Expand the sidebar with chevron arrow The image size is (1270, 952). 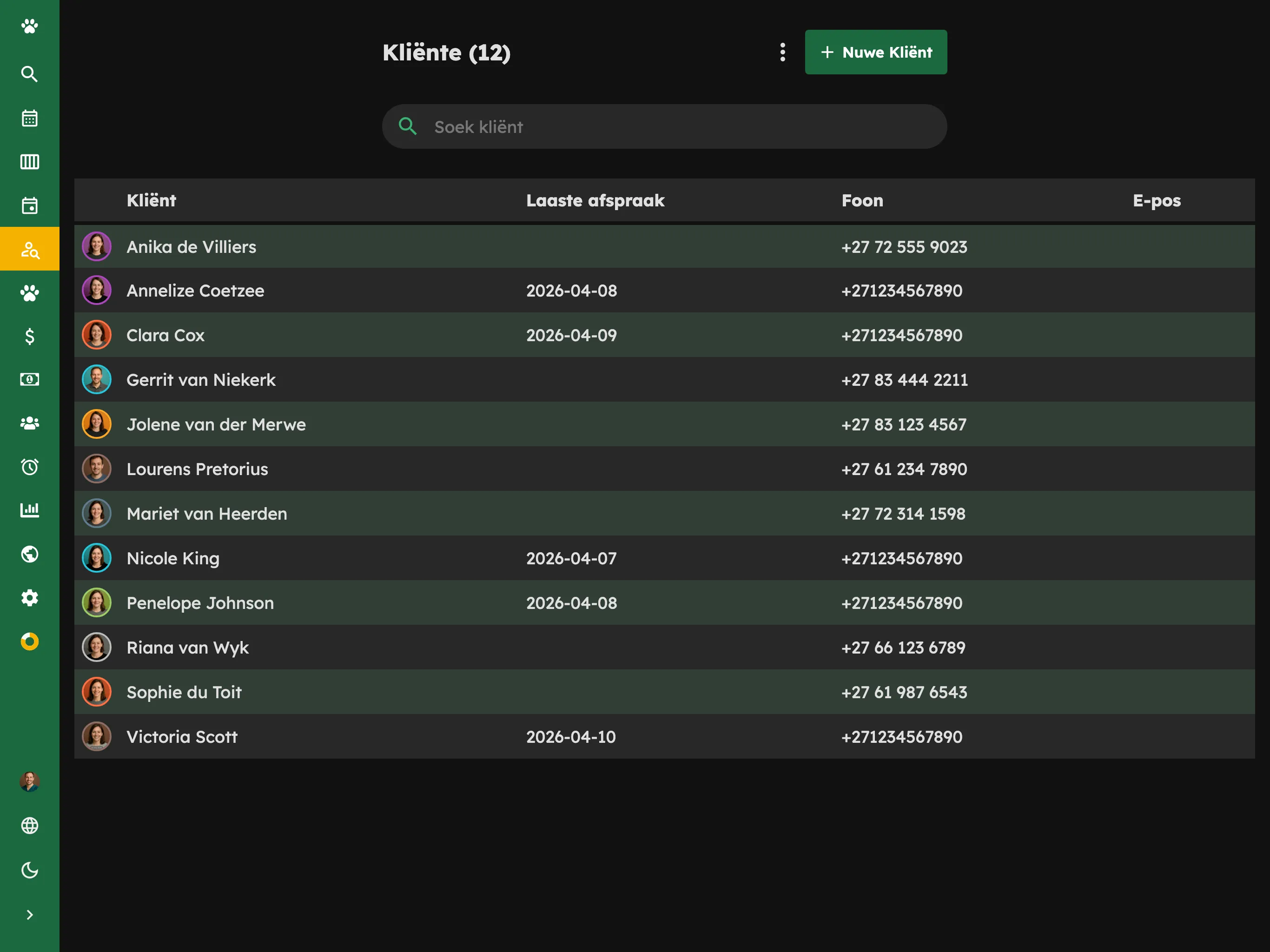pos(29,915)
